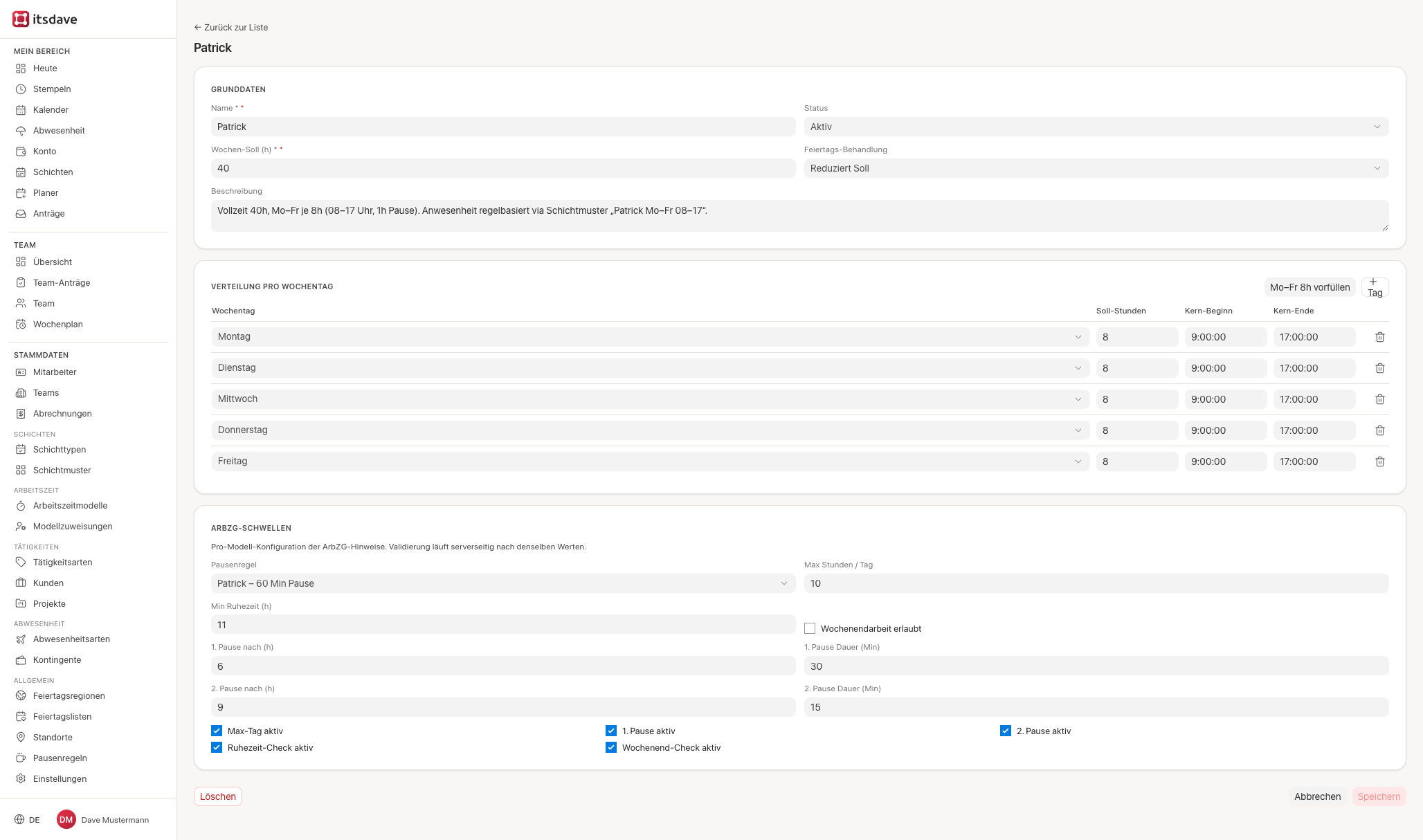The height and width of the screenshot is (840, 1423).
Task: Toggle 2. Pause aktiv checkbox
Action: point(1006,731)
